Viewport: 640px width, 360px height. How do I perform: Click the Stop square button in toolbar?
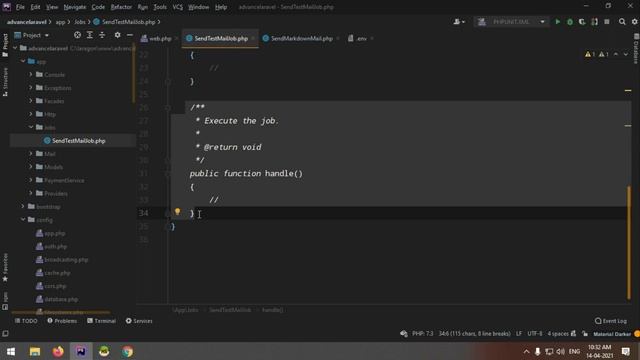pos(607,22)
